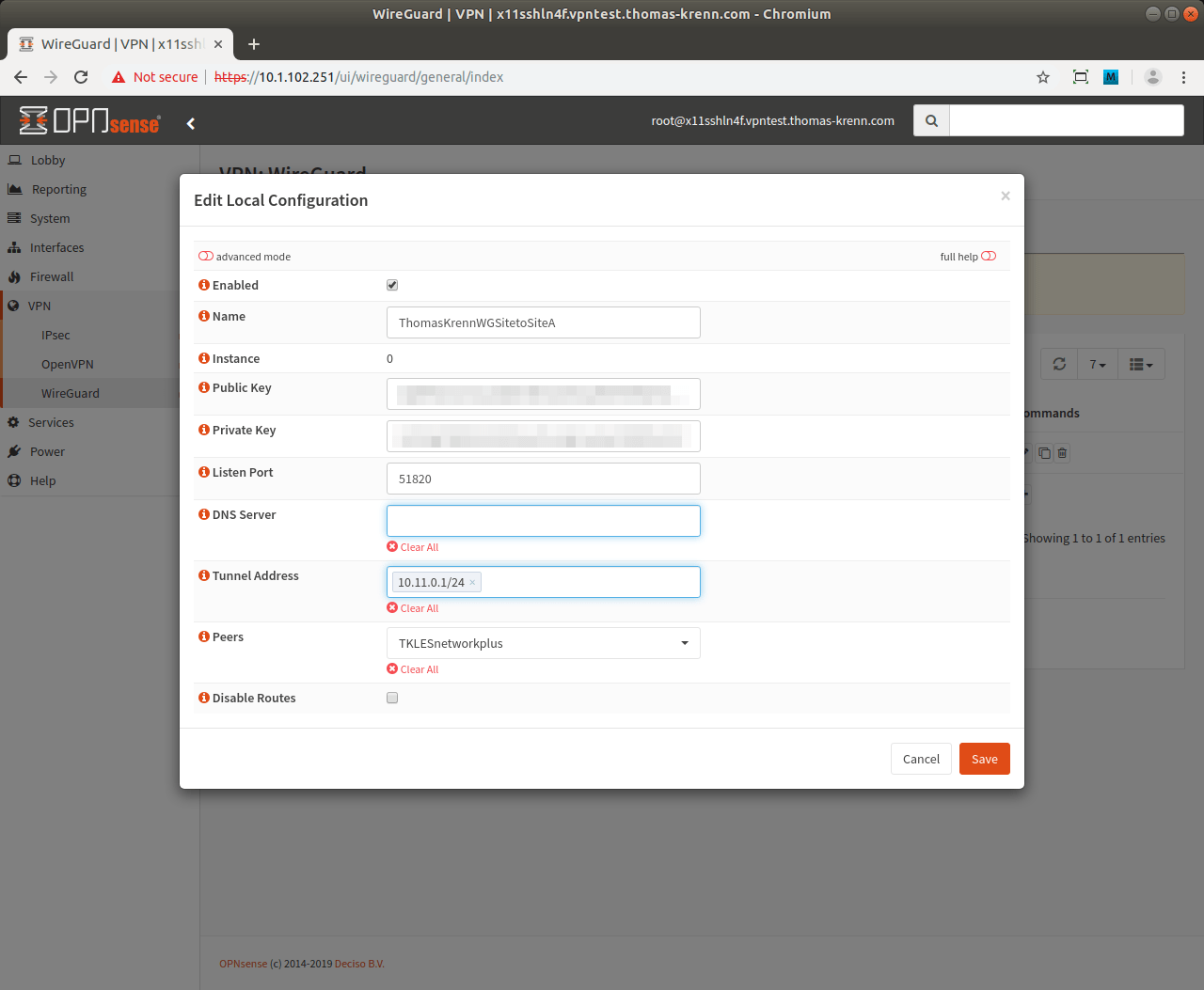The width and height of the screenshot is (1204, 990).
Task: Check the Disable Routes checkbox
Action: click(x=392, y=698)
